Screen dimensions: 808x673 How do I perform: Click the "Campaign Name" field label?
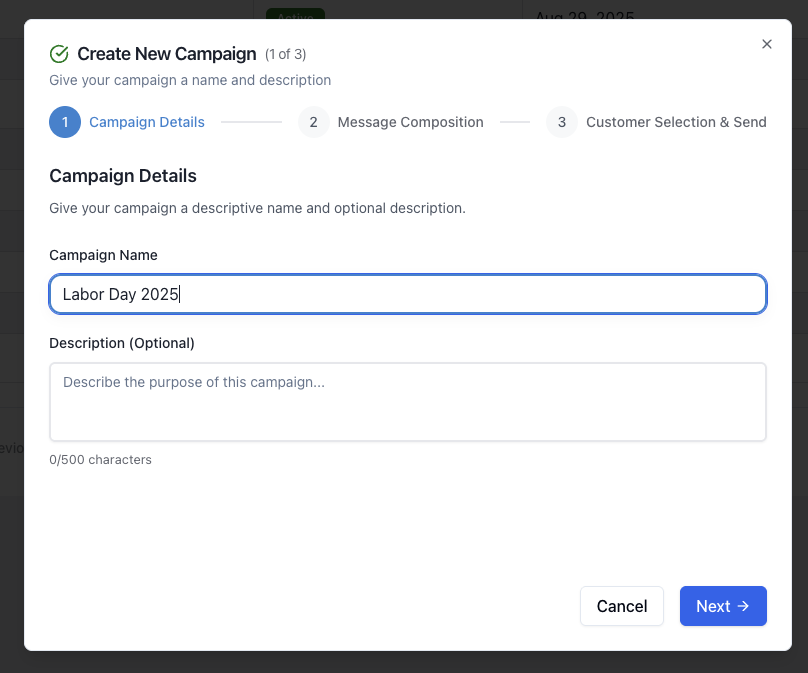pyautogui.click(x=103, y=255)
